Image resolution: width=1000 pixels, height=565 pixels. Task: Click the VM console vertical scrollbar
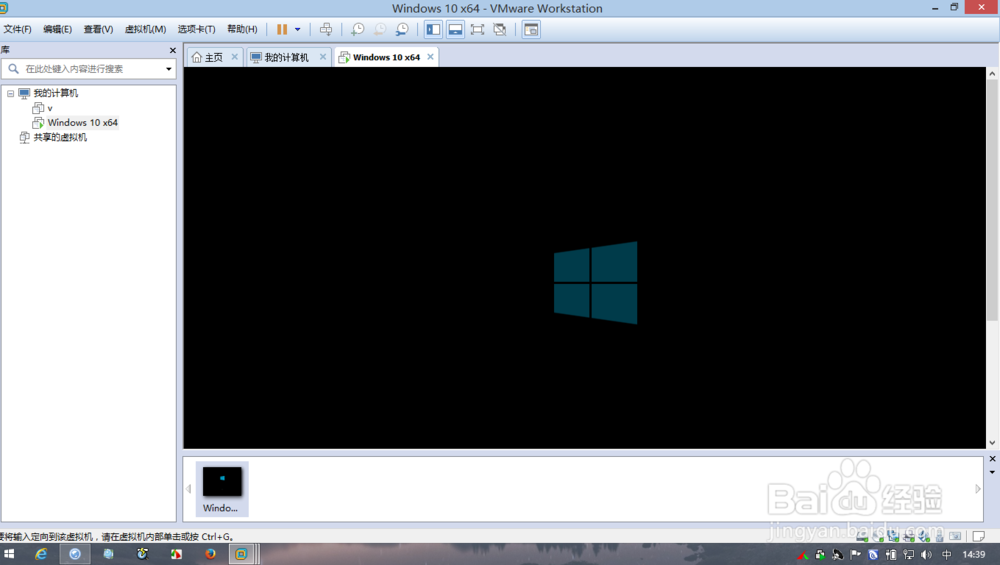(x=992, y=200)
